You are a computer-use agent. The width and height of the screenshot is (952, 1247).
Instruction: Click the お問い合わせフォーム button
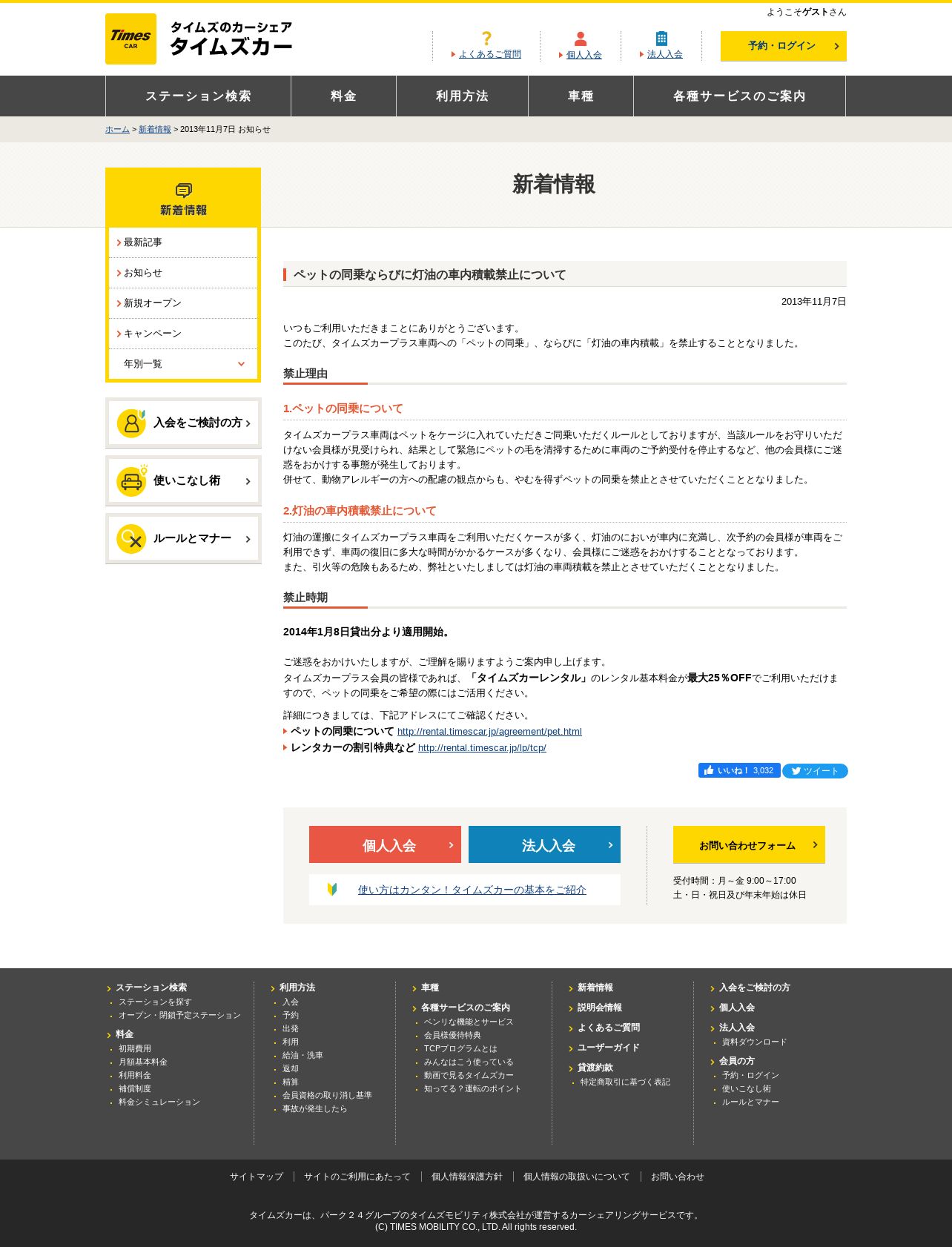point(749,844)
